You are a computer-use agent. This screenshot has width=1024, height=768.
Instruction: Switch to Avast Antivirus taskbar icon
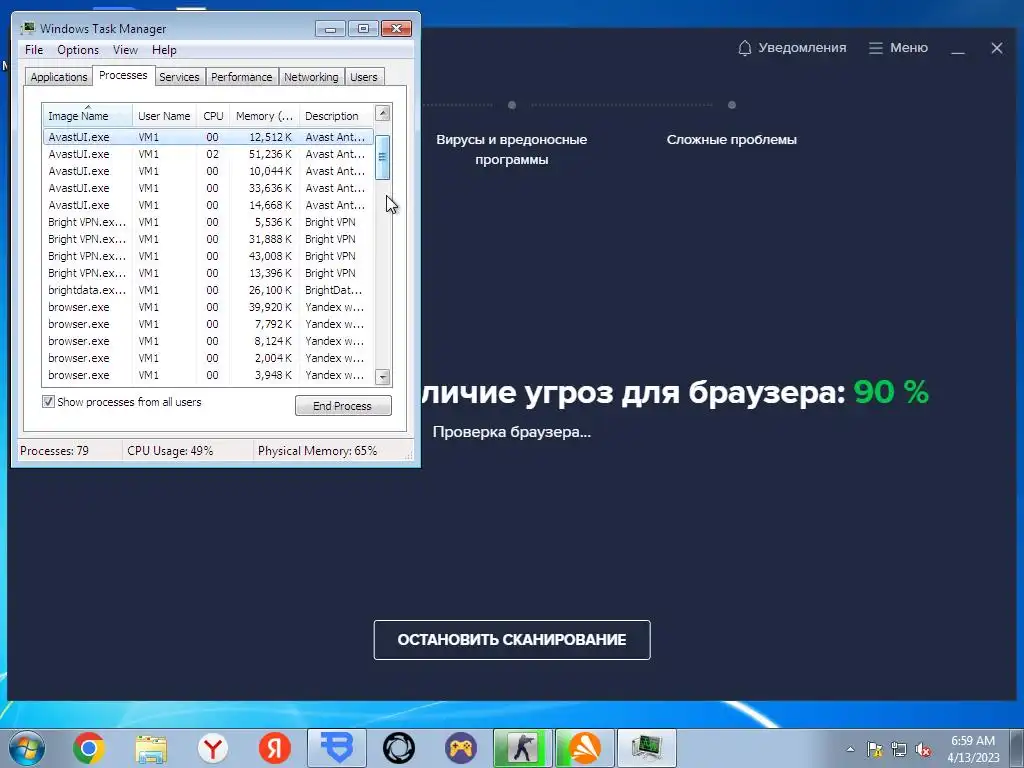(585, 748)
